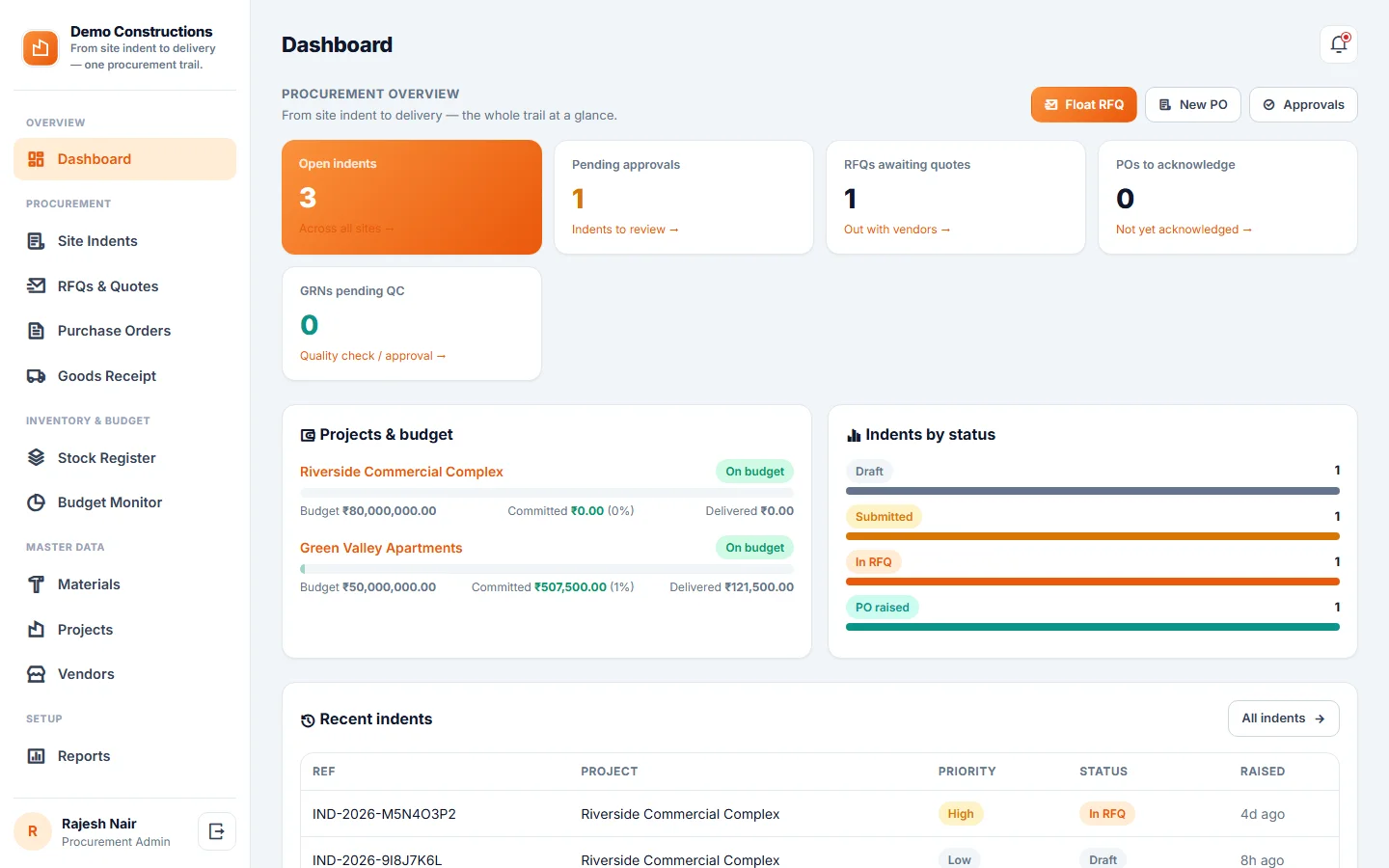
Task: Follow the Indents to review link
Action: [625, 230]
